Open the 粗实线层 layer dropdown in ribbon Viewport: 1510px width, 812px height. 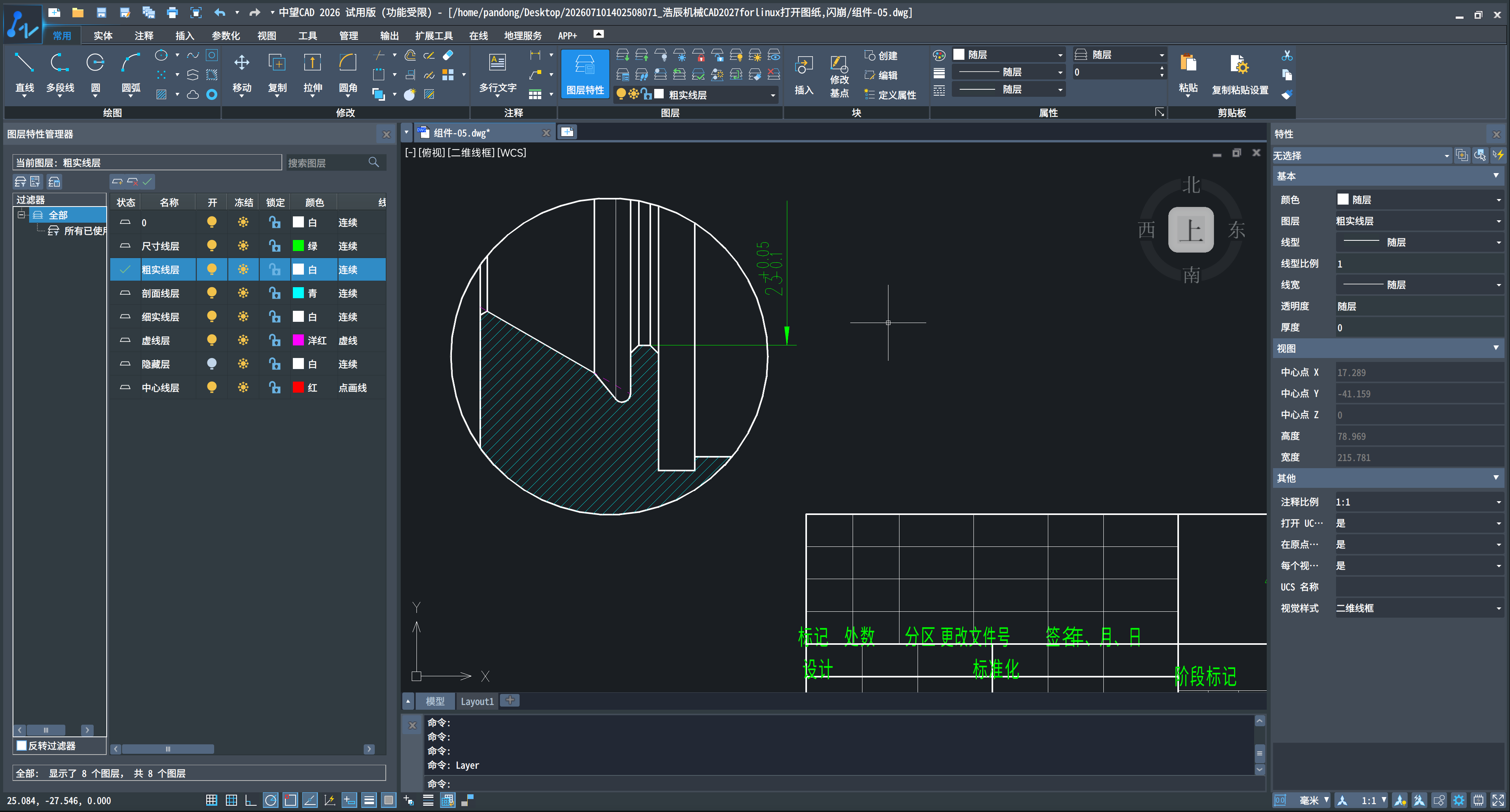click(x=696, y=94)
